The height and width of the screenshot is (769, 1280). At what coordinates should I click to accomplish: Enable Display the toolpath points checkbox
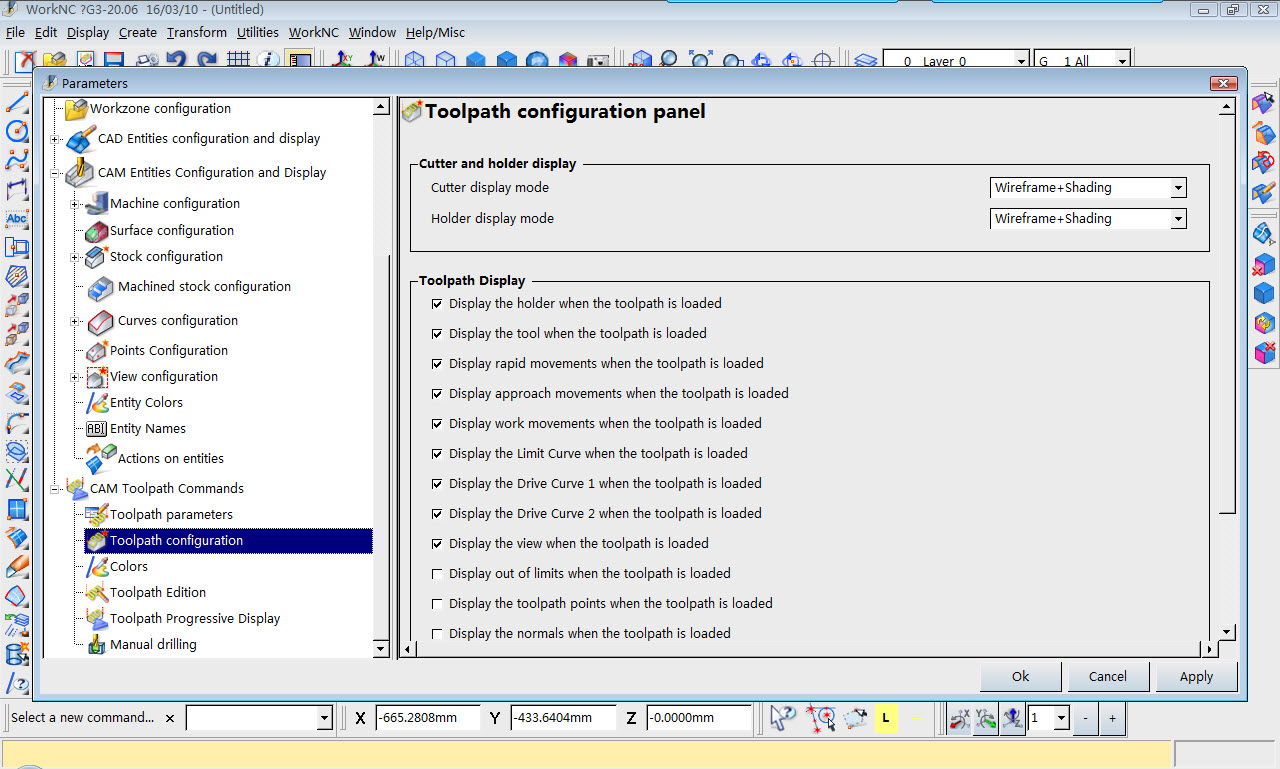tap(437, 603)
